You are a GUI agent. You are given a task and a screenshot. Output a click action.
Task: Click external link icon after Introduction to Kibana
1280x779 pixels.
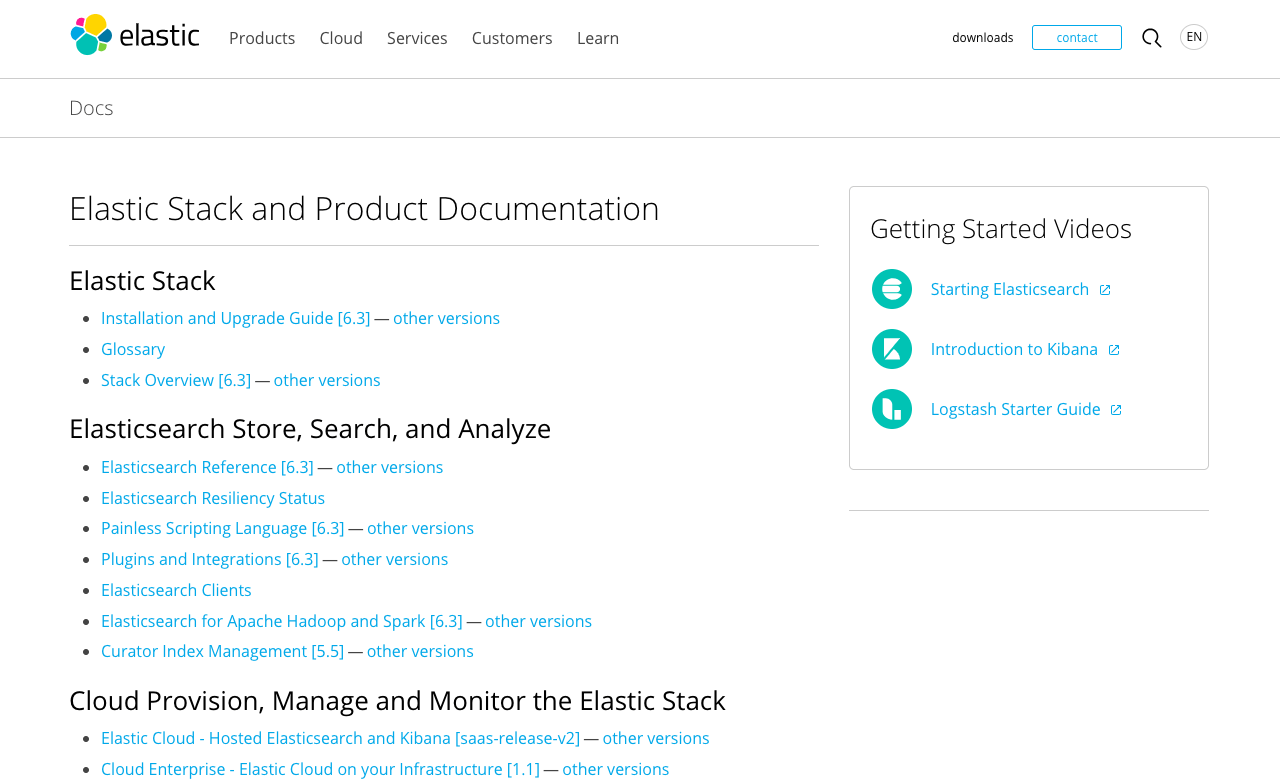coord(1114,350)
